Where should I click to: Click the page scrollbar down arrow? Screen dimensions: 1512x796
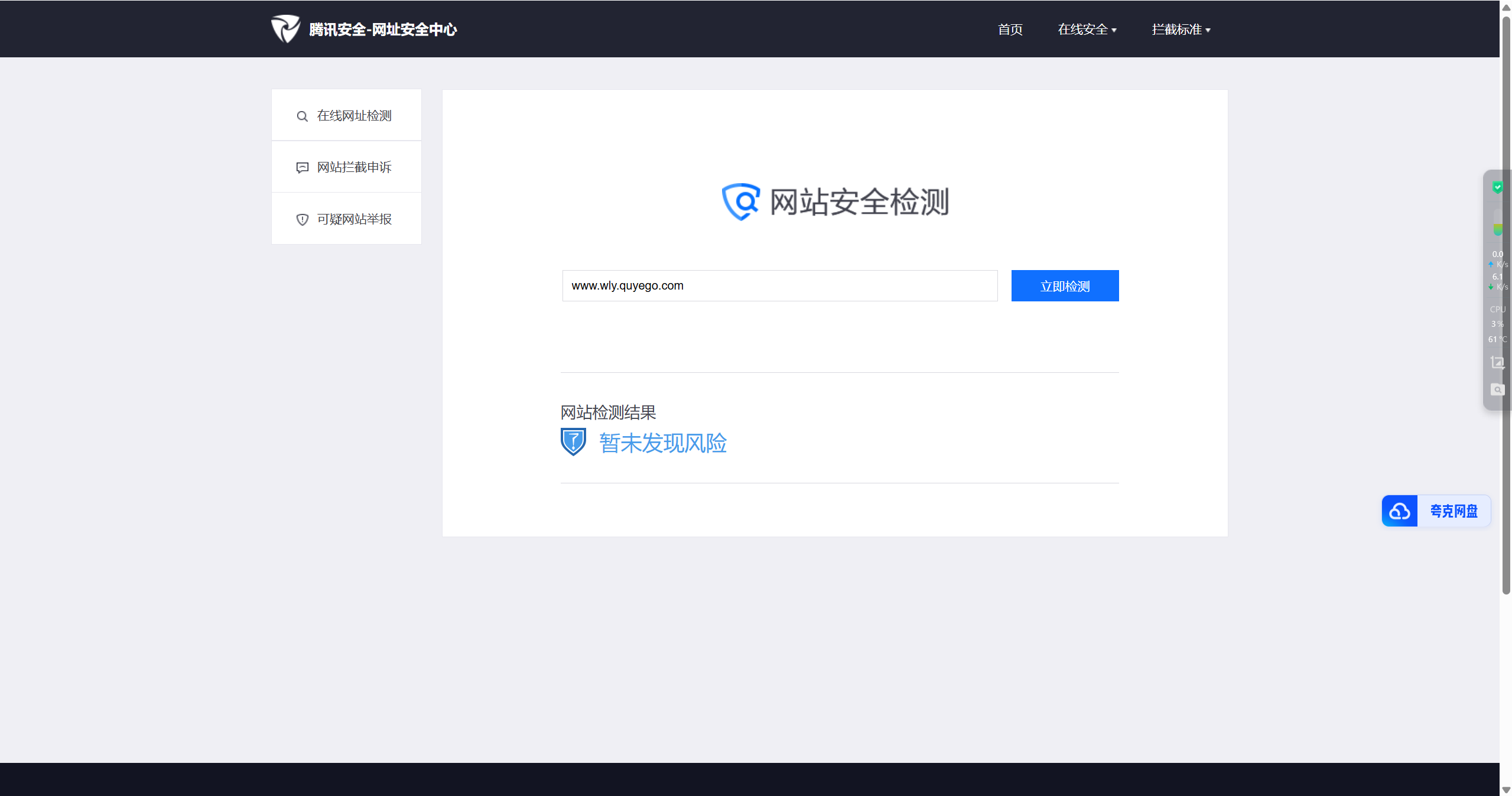[x=1506, y=789]
